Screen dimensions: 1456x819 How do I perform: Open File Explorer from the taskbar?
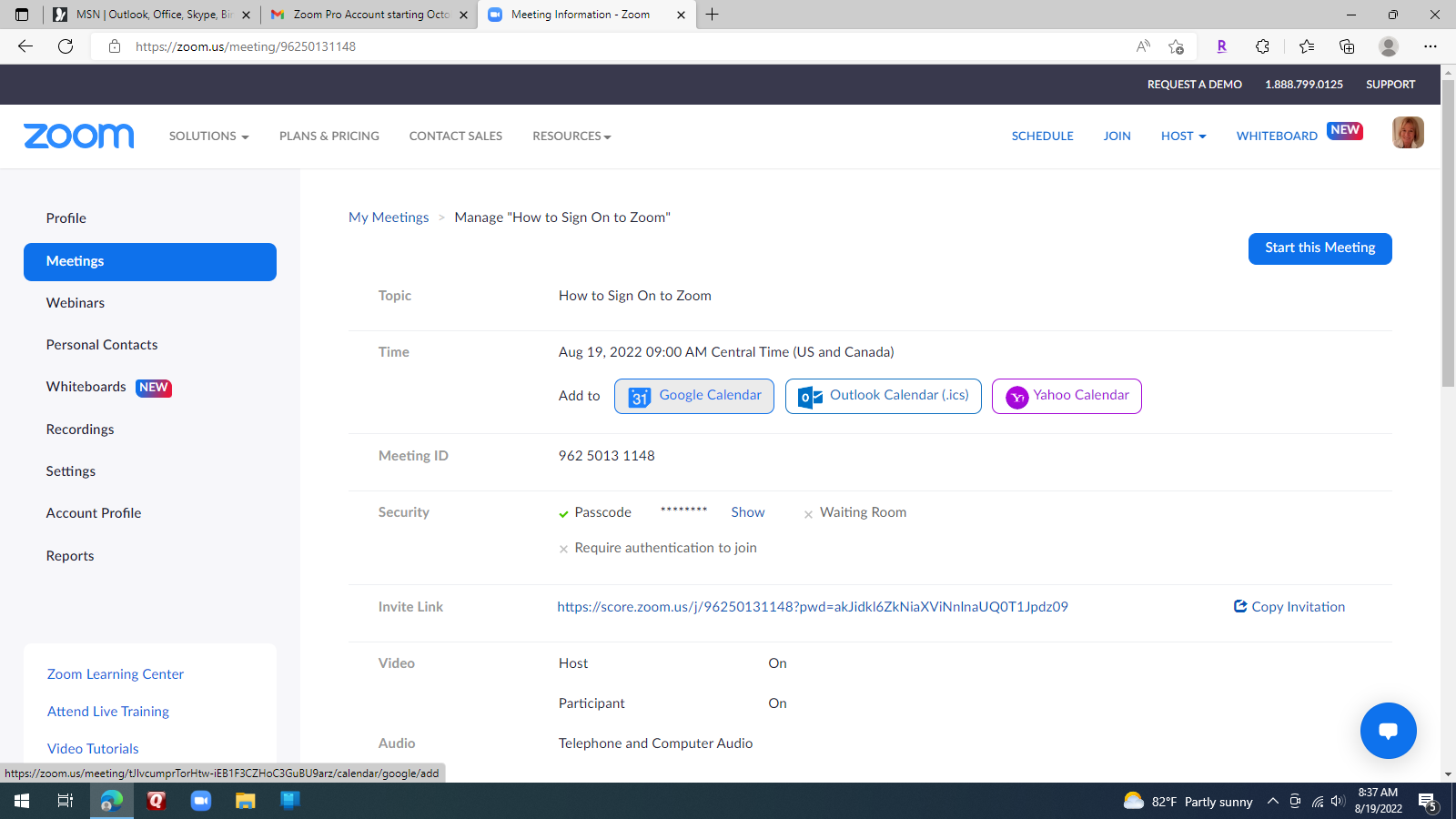[x=246, y=801]
